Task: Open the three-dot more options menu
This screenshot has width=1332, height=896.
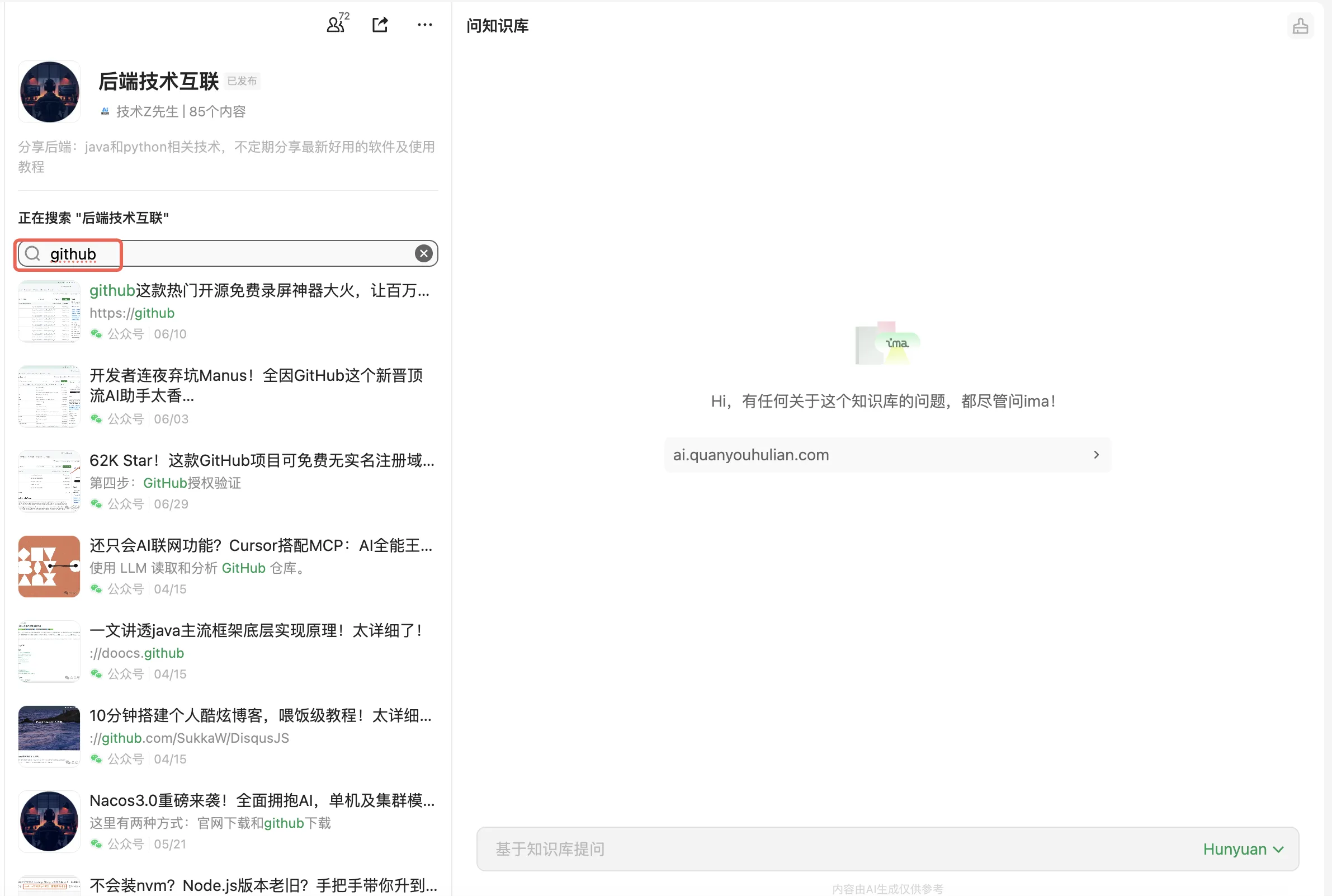Action: point(424,25)
